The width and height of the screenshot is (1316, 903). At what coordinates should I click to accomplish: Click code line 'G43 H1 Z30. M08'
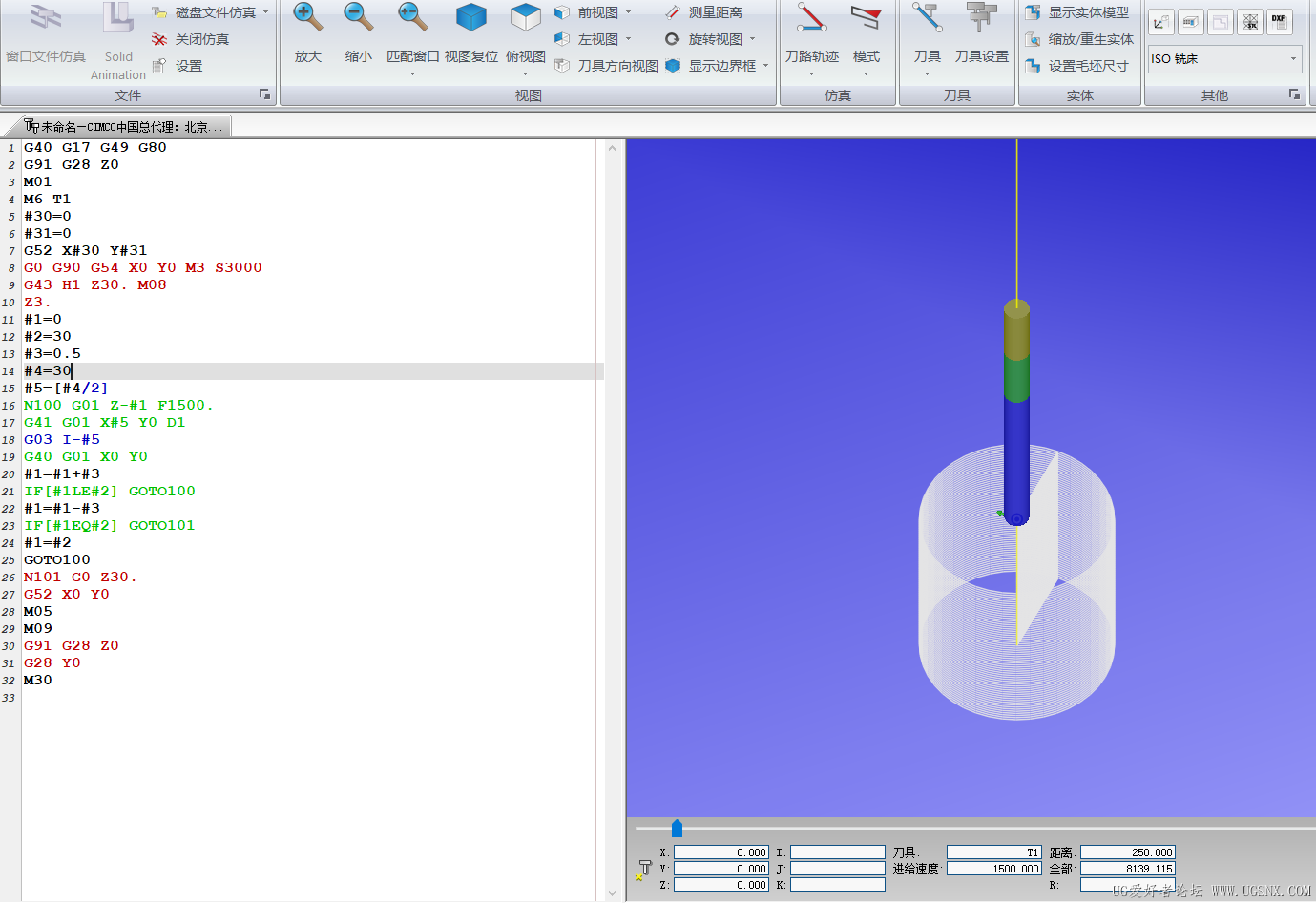[95, 284]
